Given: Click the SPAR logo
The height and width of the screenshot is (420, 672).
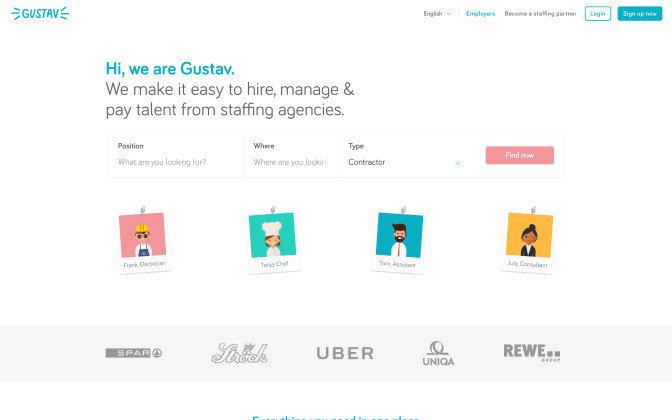Looking at the screenshot, I should tap(134, 353).
